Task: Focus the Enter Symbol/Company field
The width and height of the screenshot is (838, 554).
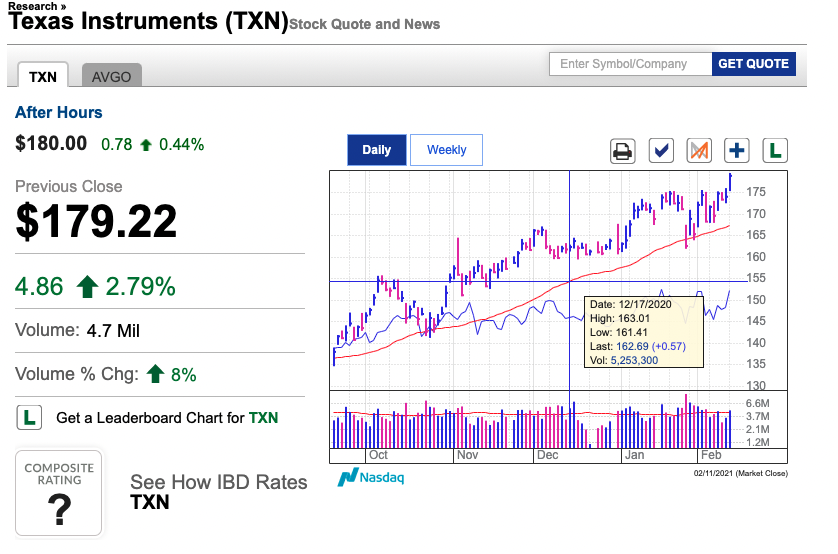Action: 631,64
